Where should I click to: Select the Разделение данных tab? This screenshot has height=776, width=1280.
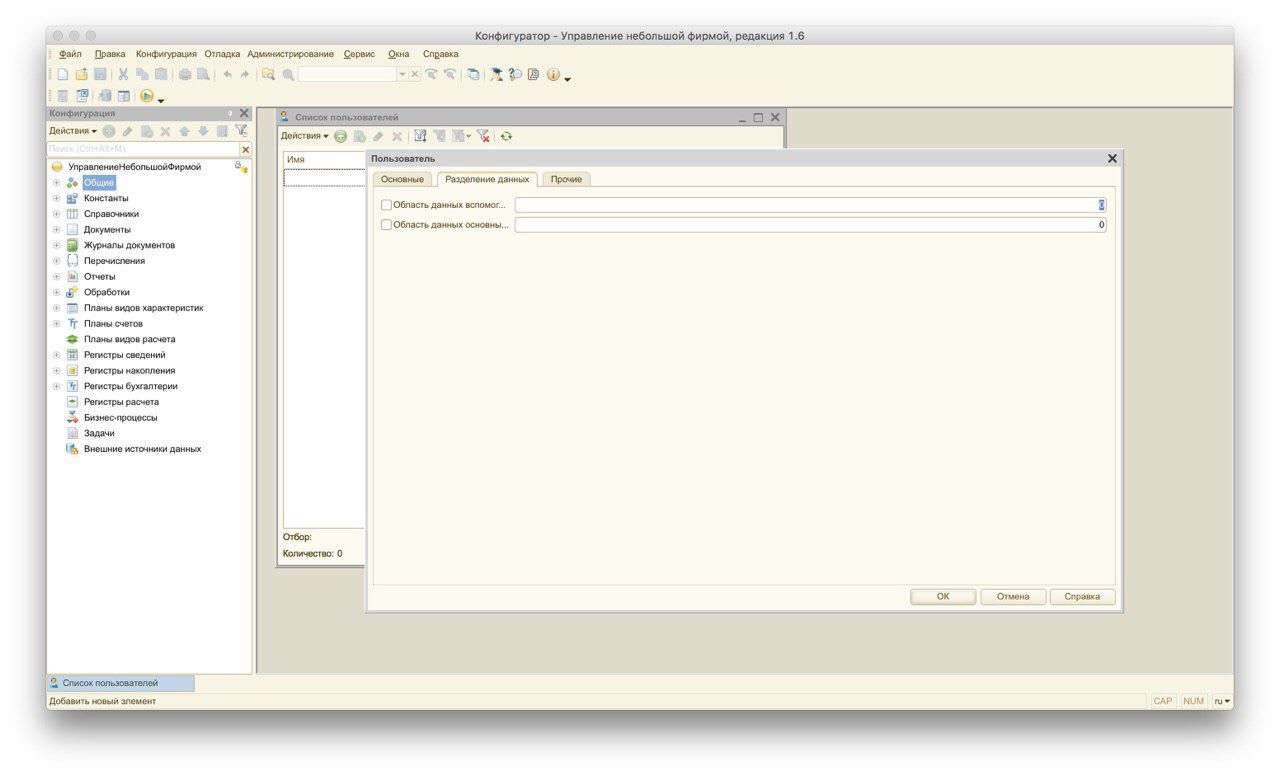coord(487,179)
